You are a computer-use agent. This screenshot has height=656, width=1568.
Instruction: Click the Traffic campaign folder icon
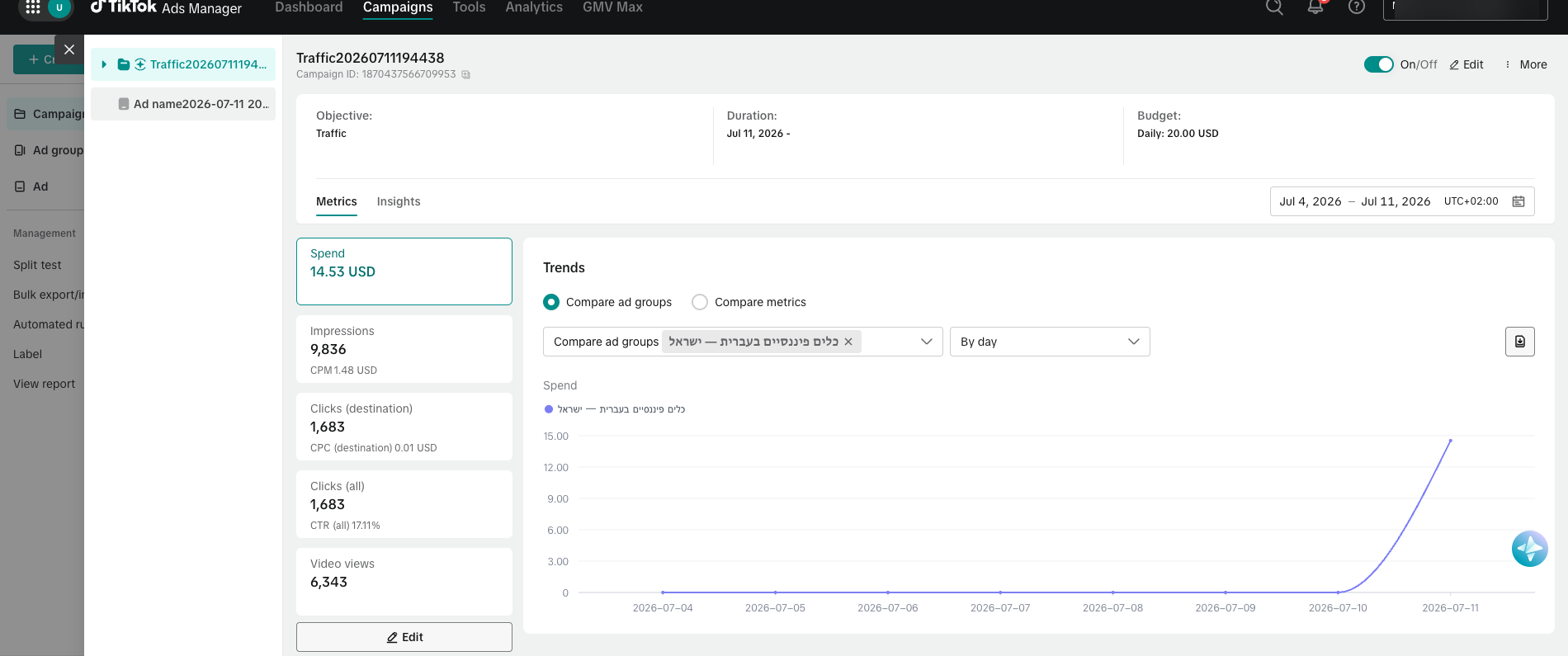click(123, 64)
